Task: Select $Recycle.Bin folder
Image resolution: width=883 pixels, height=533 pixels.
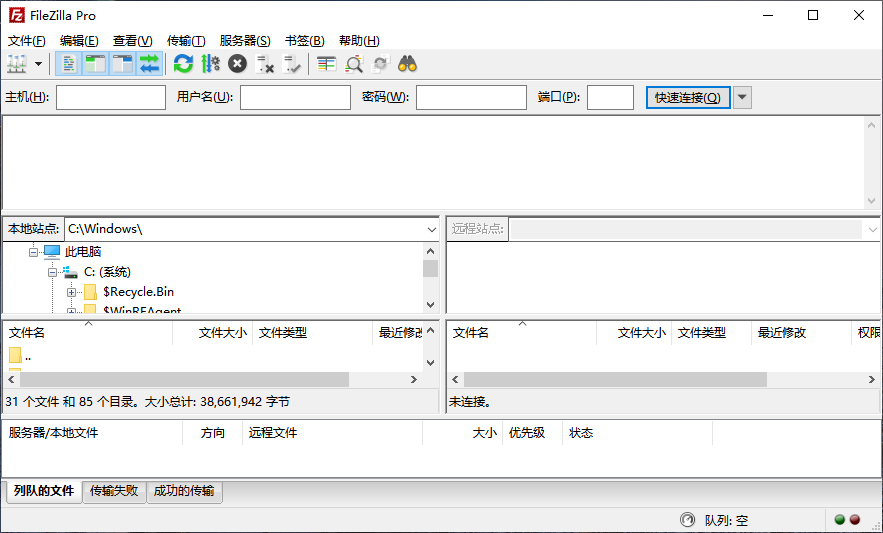Action: click(139, 292)
